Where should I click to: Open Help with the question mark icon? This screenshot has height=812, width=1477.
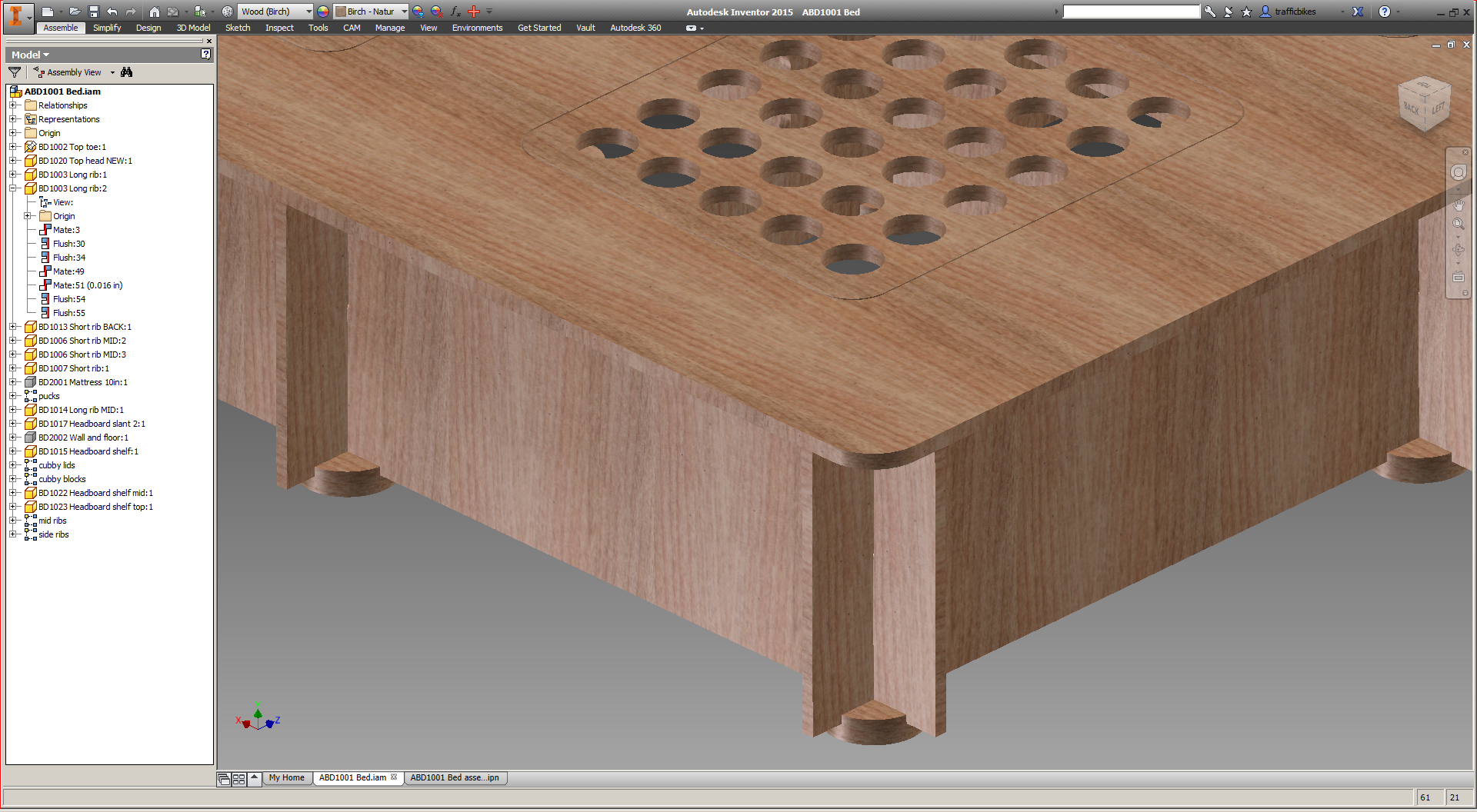click(1385, 12)
